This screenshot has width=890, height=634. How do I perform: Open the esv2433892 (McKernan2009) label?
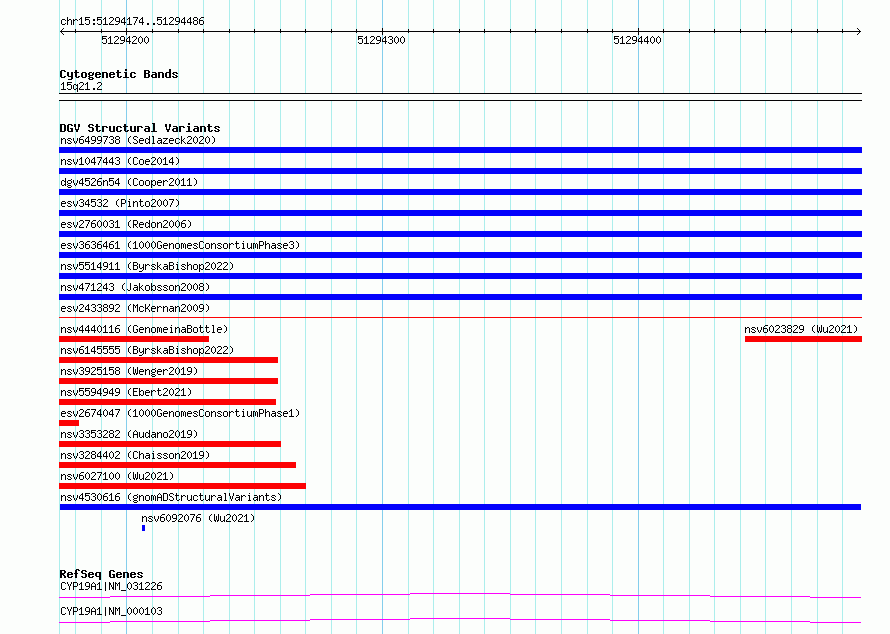click(135, 308)
